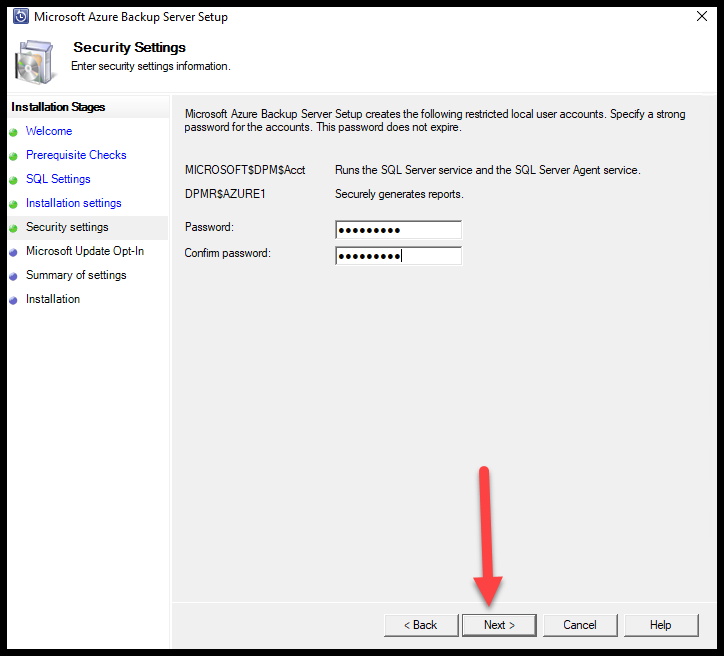Viewport: 724px width, 656px height.
Task: Click the MICROSOFT$DPM$Acct account name
Action: 245,170
